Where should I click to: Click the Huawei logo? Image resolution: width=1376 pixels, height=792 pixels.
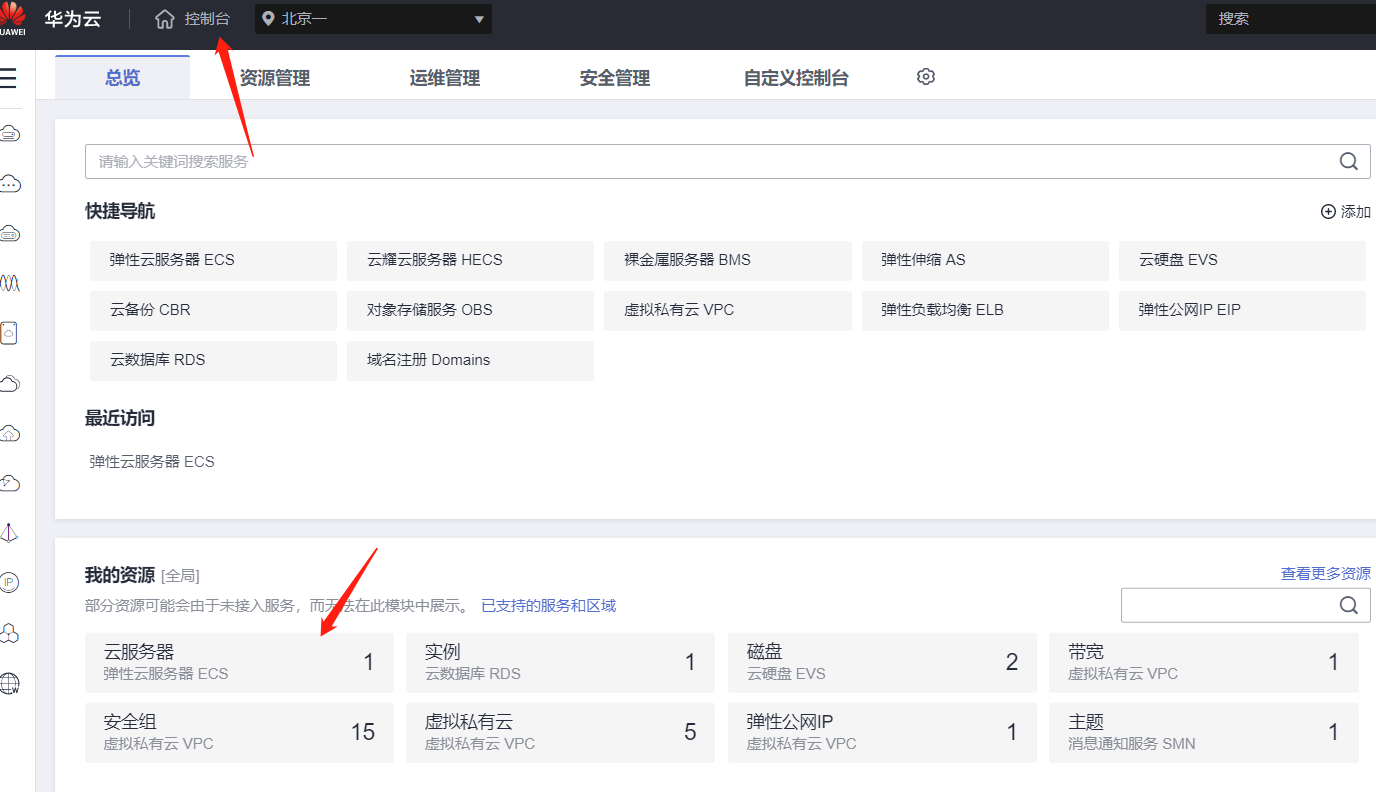click(13, 18)
